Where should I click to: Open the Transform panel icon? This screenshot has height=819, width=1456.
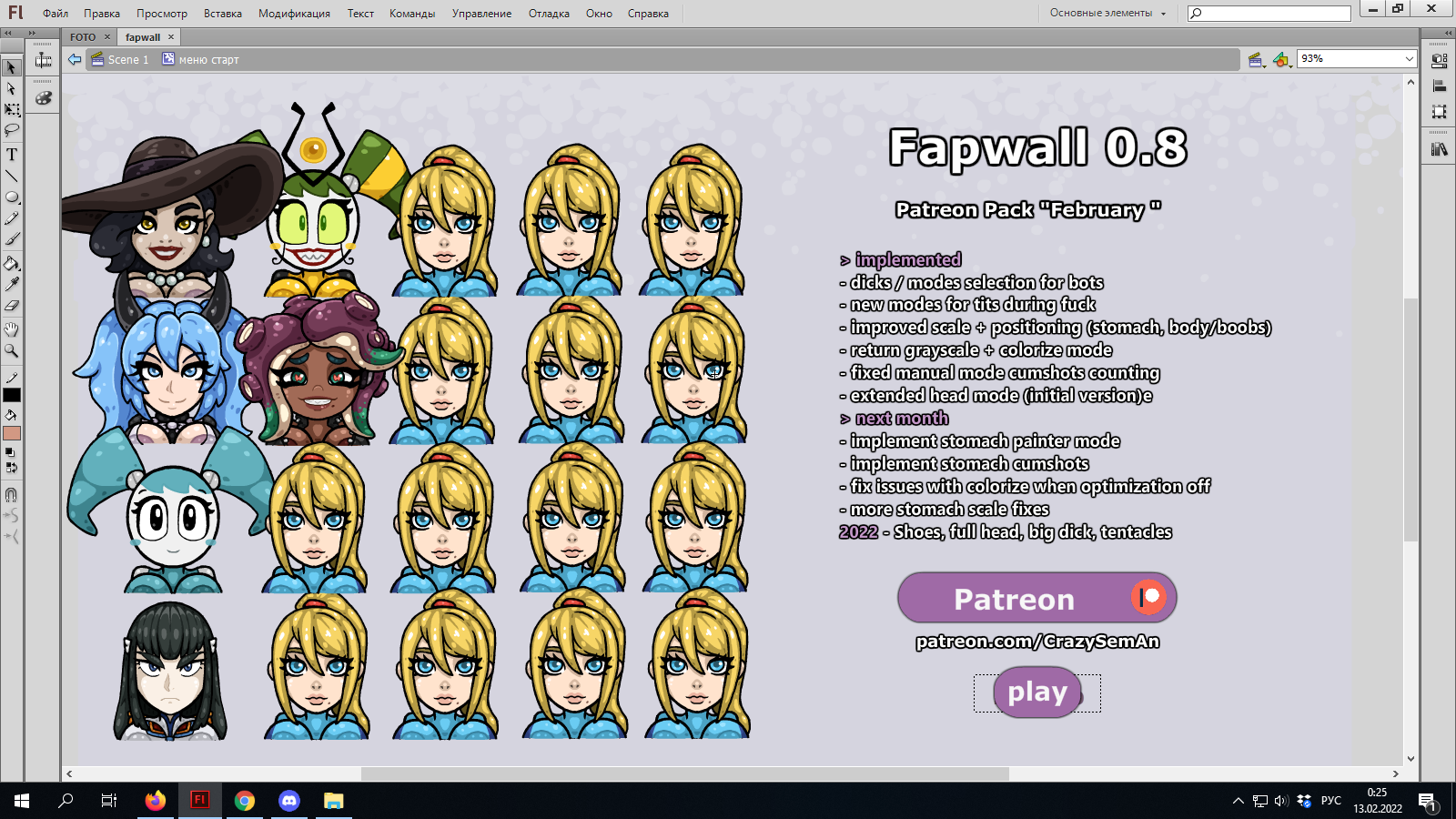pos(1439,112)
